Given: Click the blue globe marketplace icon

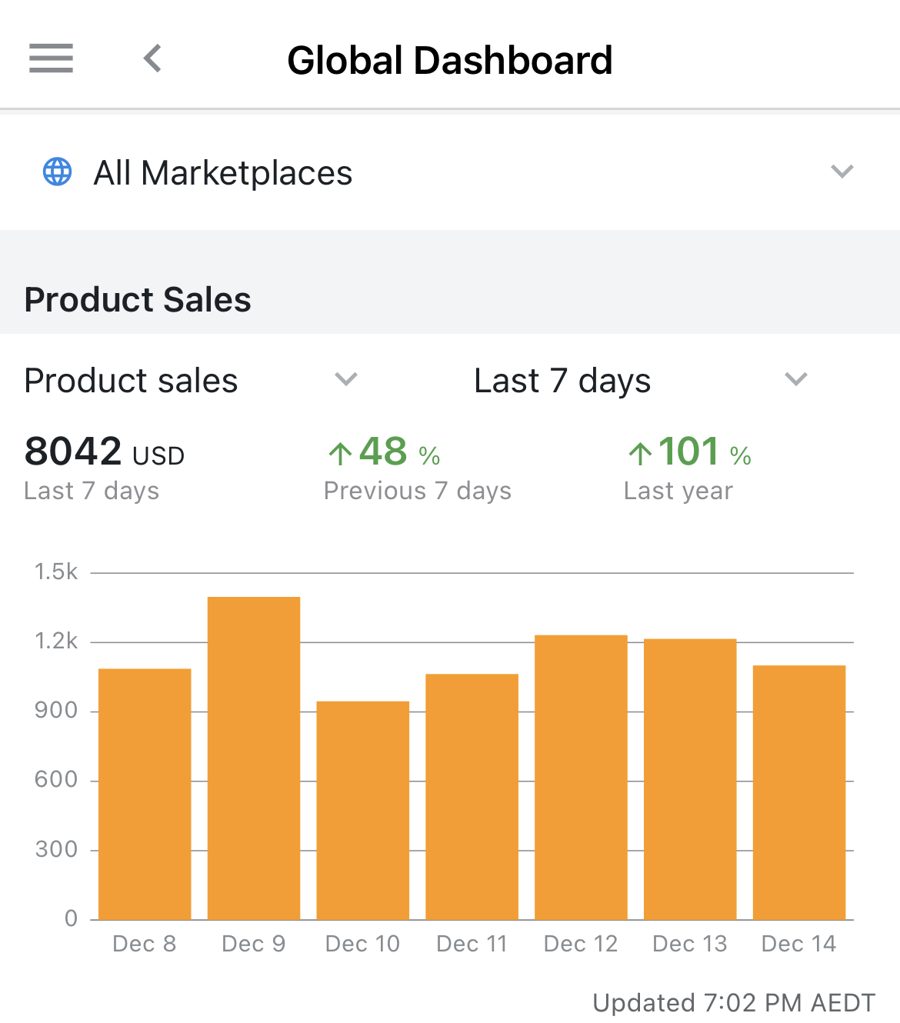Looking at the screenshot, I should (57, 172).
